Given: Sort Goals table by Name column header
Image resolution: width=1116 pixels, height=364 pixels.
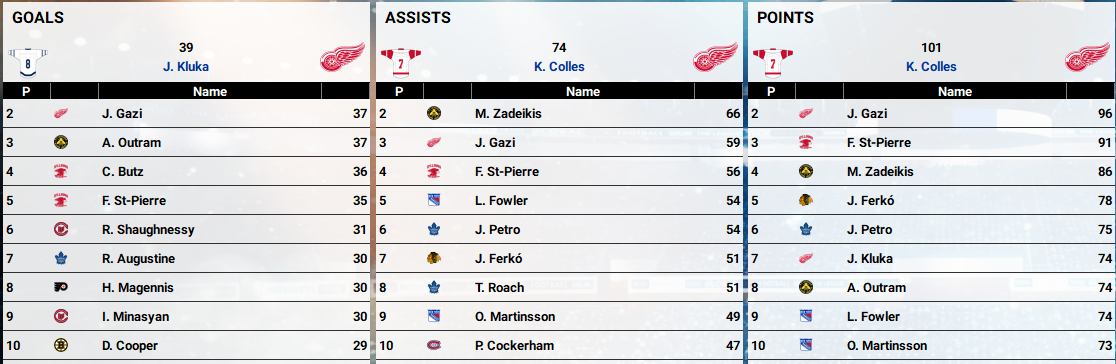Looking at the screenshot, I should [210, 91].
